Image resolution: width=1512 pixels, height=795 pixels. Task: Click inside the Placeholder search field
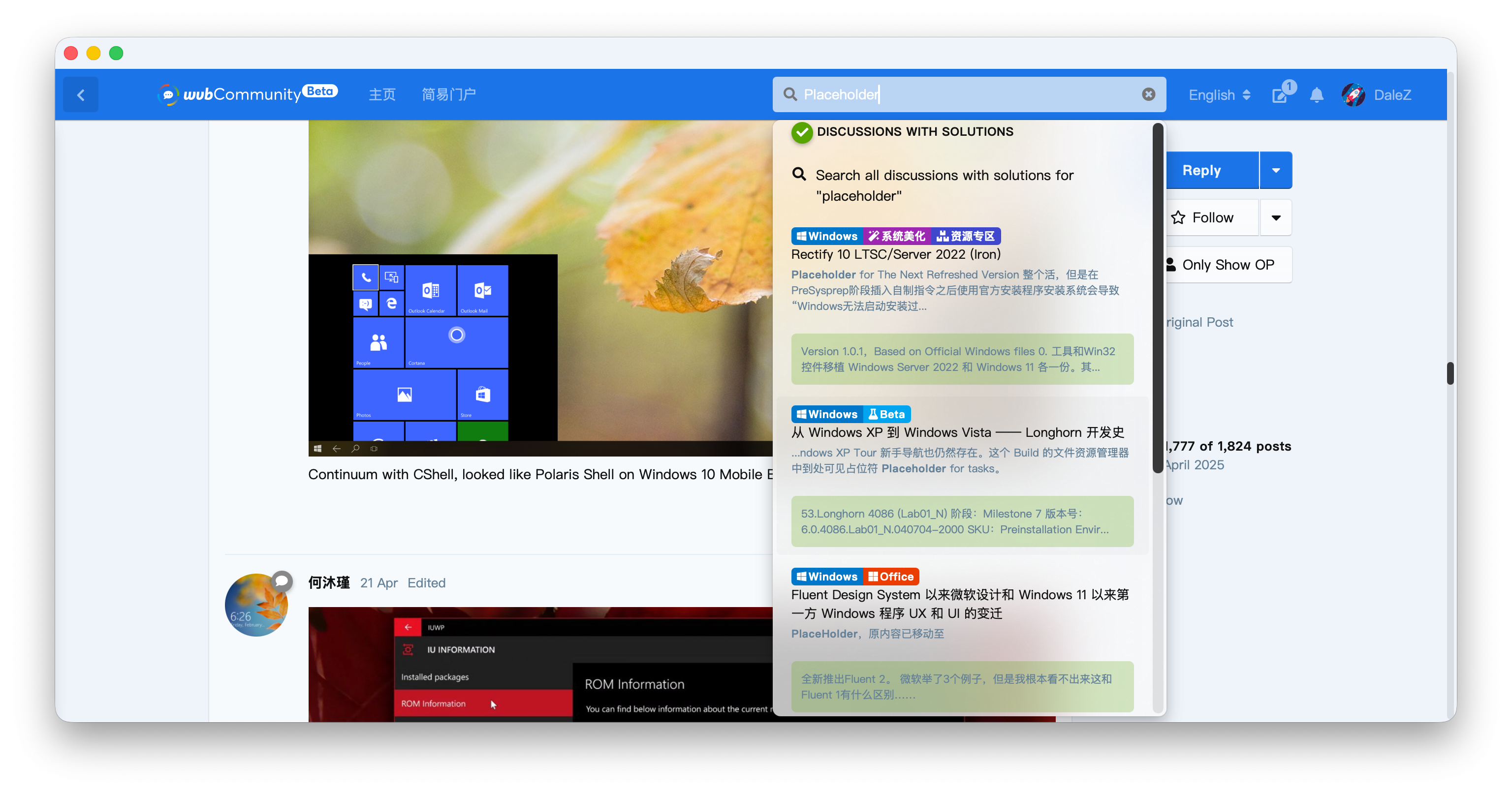[x=969, y=94]
